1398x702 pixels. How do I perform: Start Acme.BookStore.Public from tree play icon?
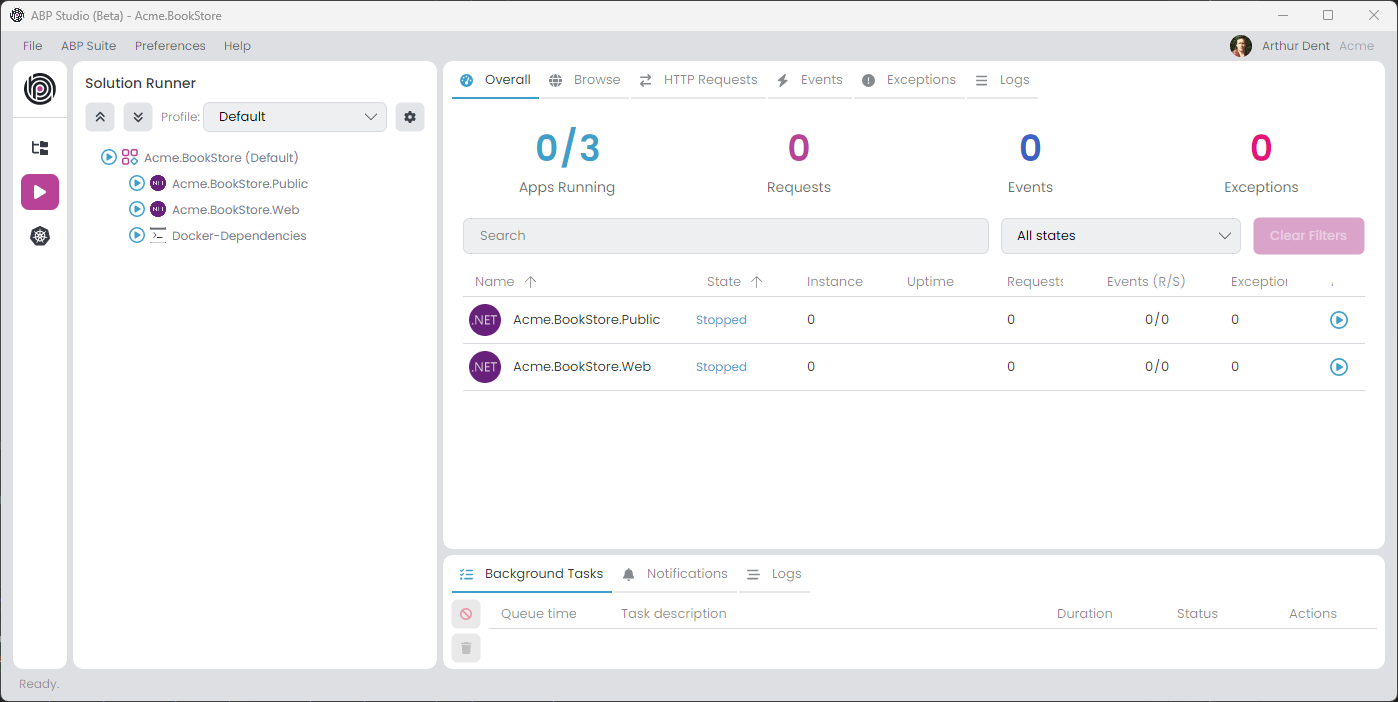click(x=137, y=183)
